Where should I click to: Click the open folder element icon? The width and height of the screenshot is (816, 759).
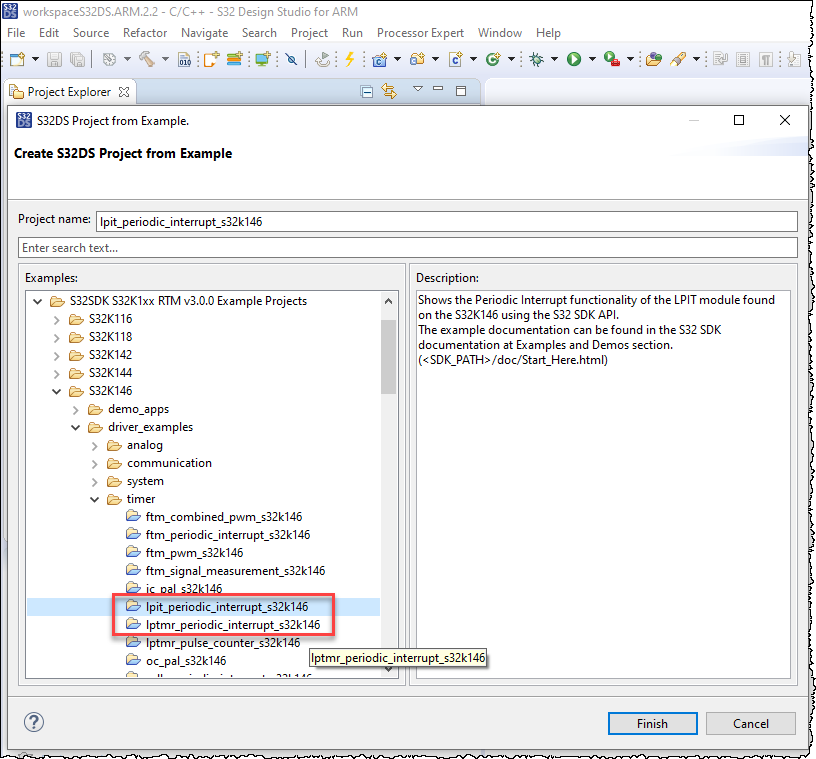pos(654,59)
